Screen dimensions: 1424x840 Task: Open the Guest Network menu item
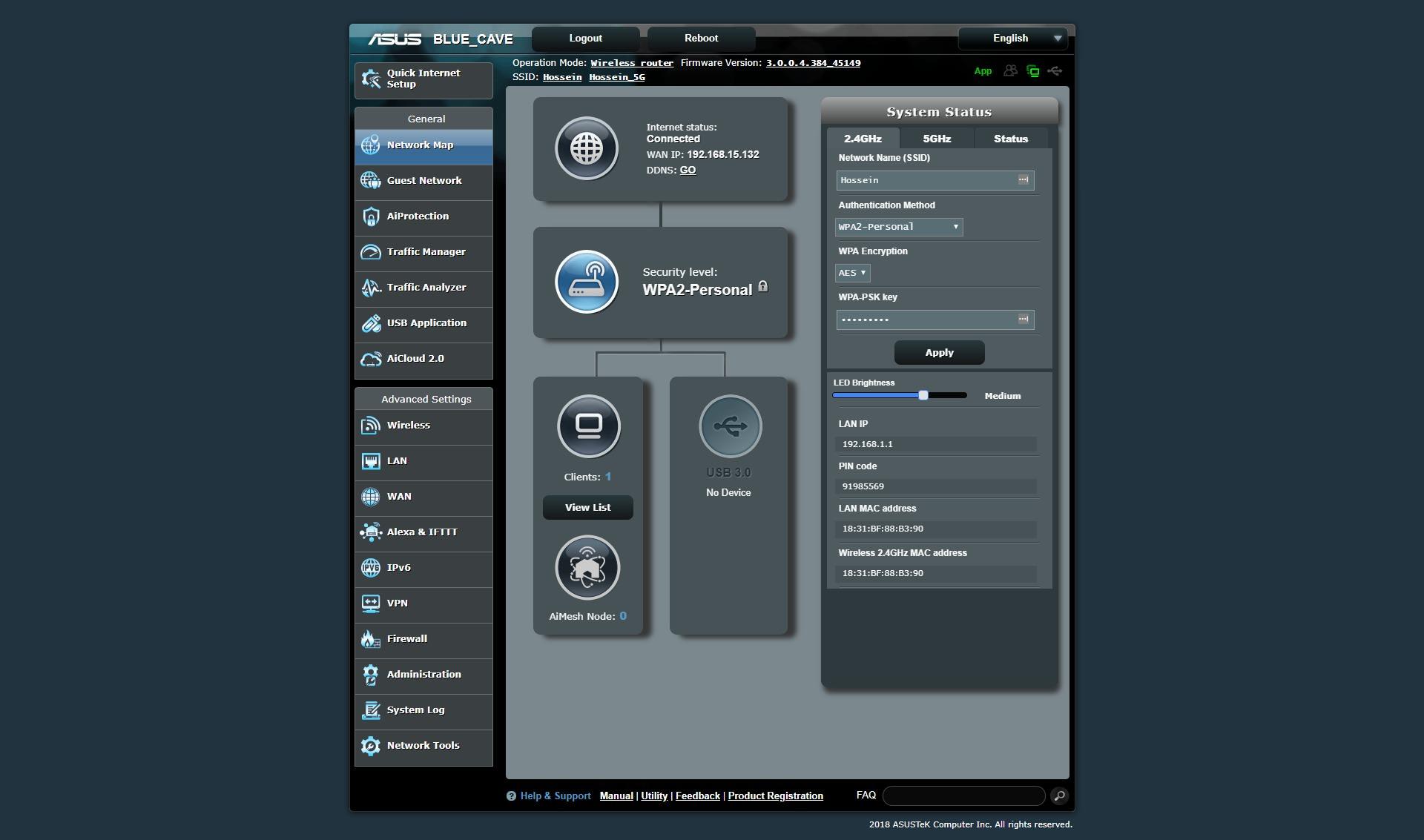[x=423, y=181]
